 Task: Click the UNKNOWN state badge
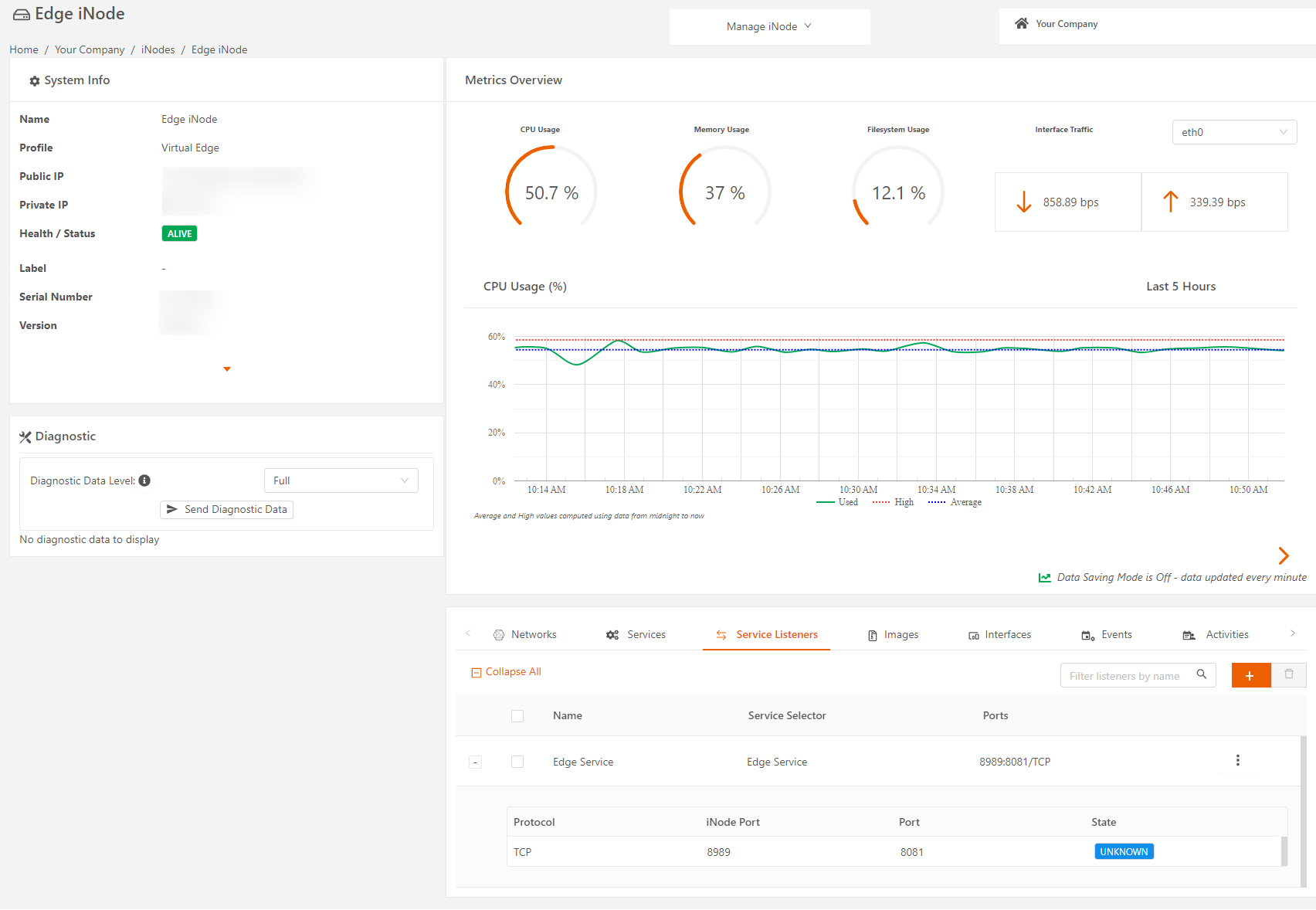(x=1124, y=852)
